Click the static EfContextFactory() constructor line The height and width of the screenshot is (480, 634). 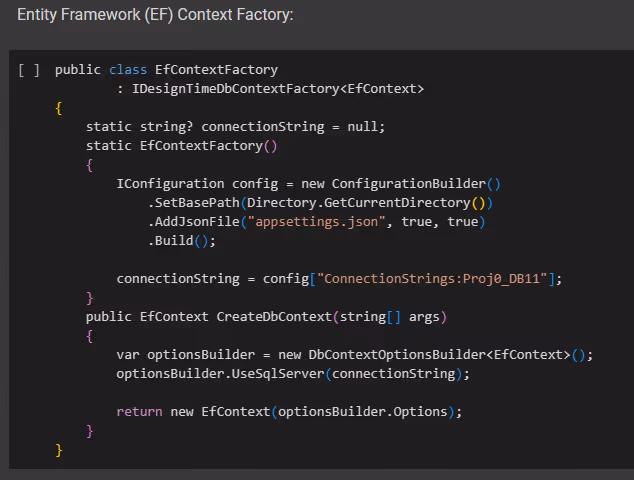(181, 146)
